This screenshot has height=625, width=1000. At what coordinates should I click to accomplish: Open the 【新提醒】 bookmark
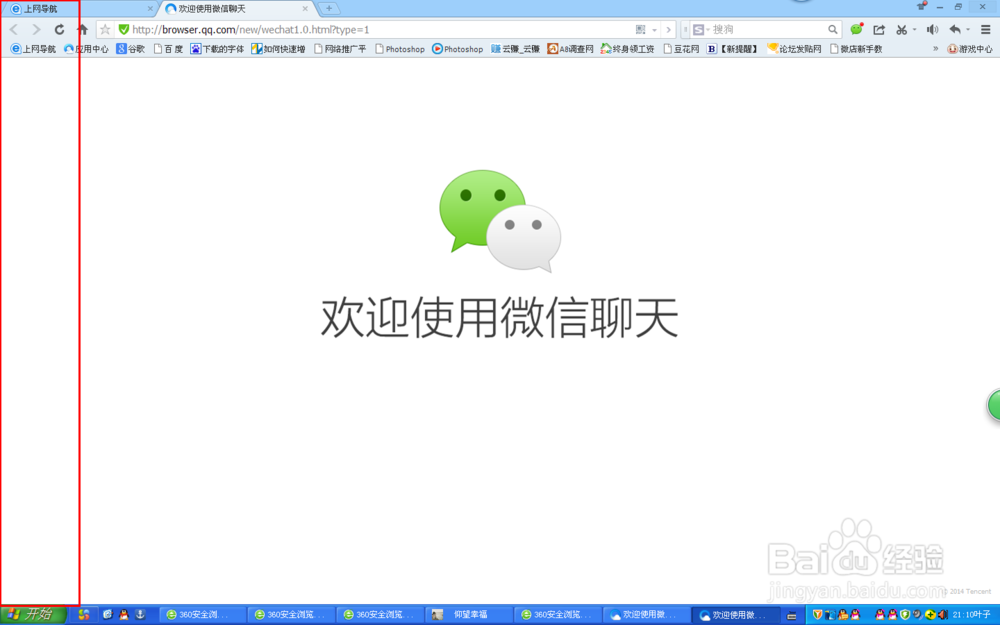point(732,49)
